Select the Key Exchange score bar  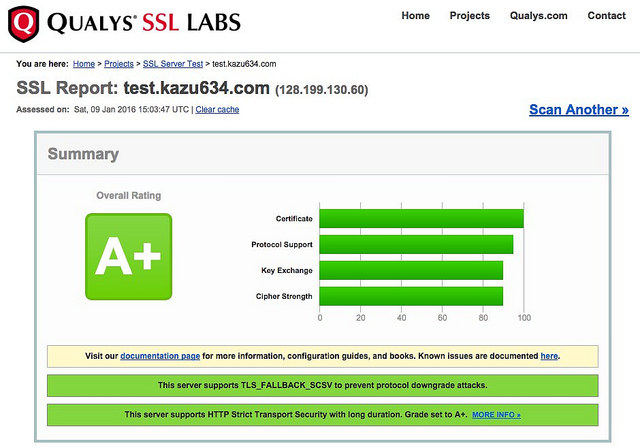coord(411,270)
